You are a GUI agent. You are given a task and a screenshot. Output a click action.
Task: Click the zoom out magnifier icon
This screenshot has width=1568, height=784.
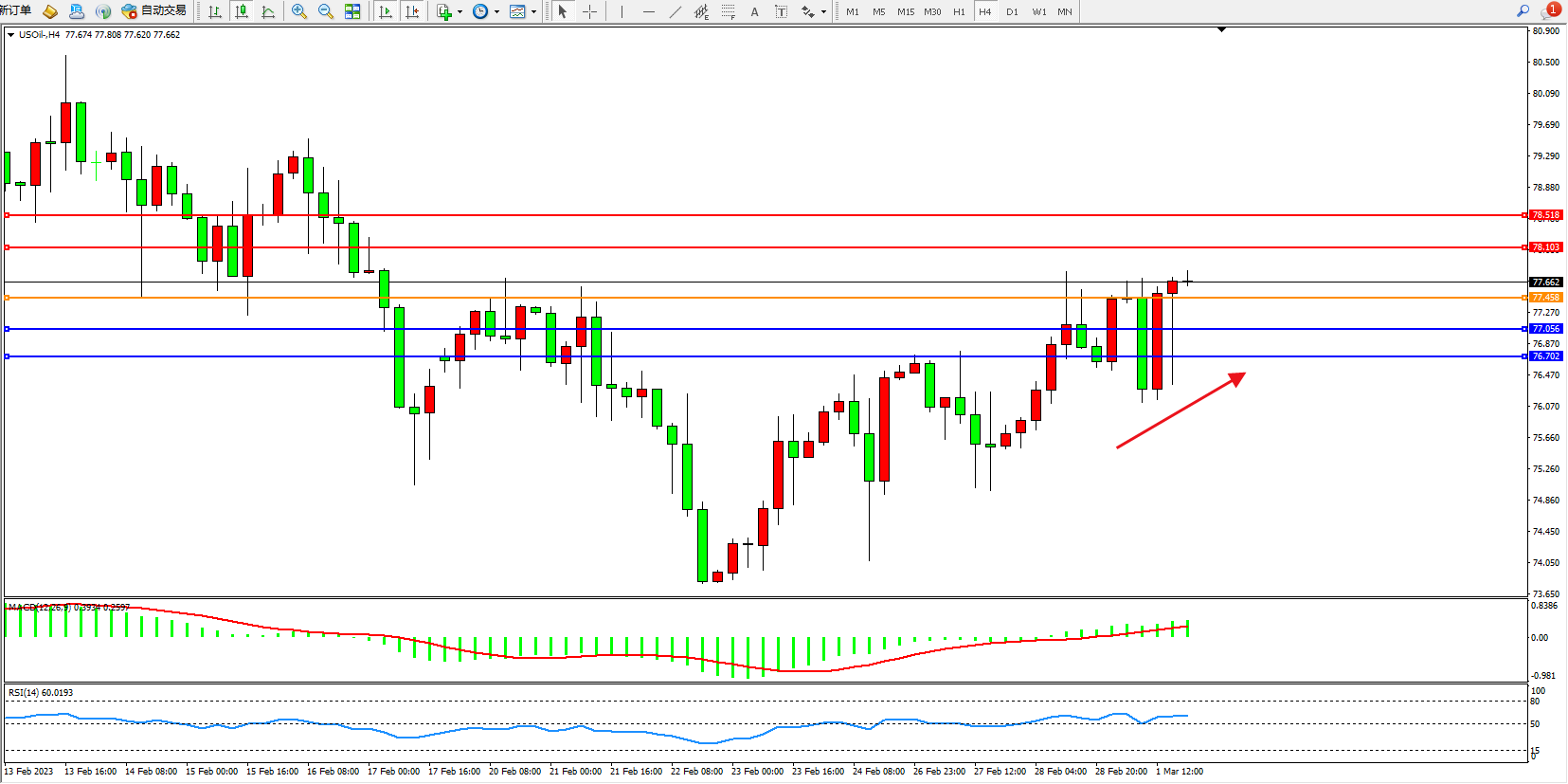tap(326, 11)
